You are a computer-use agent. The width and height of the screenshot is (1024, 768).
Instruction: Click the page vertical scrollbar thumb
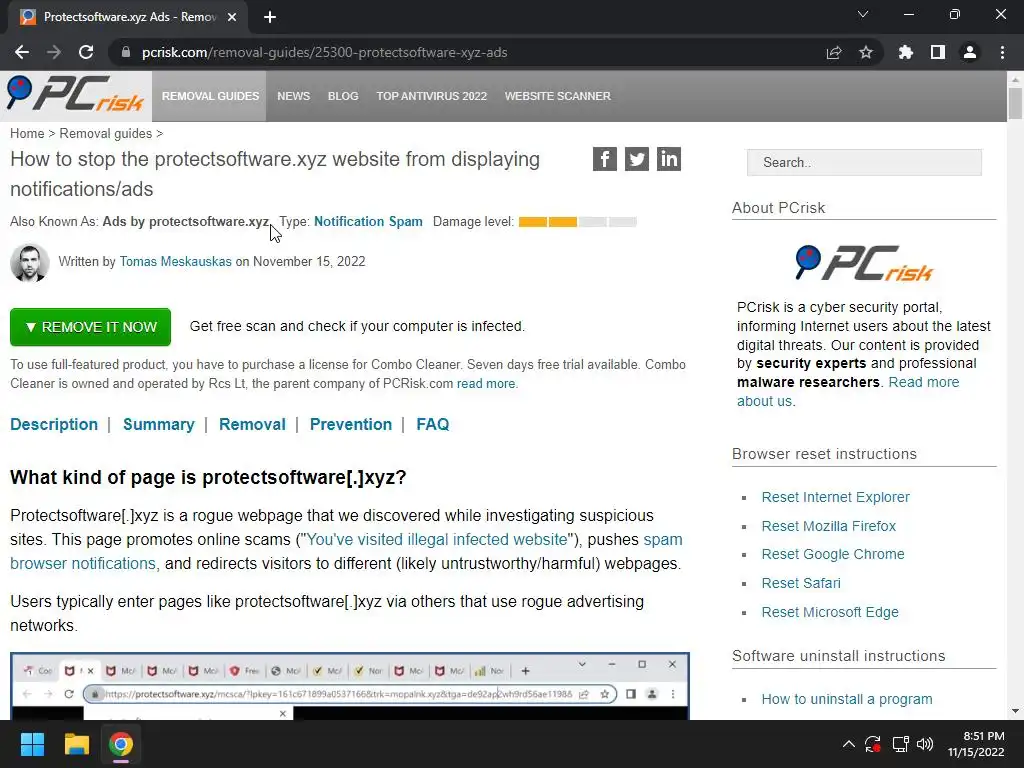1015,103
